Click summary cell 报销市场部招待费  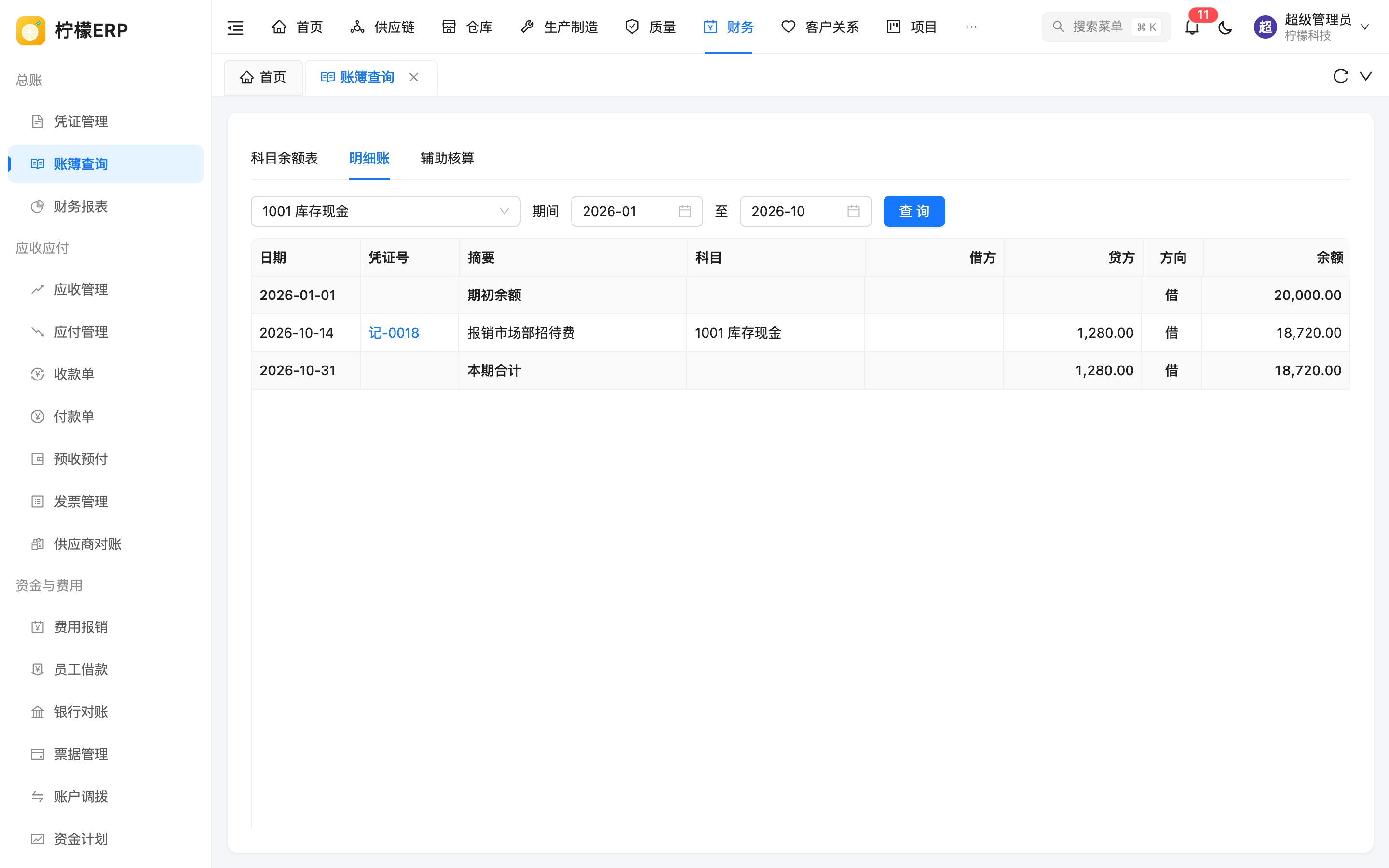(x=521, y=333)
